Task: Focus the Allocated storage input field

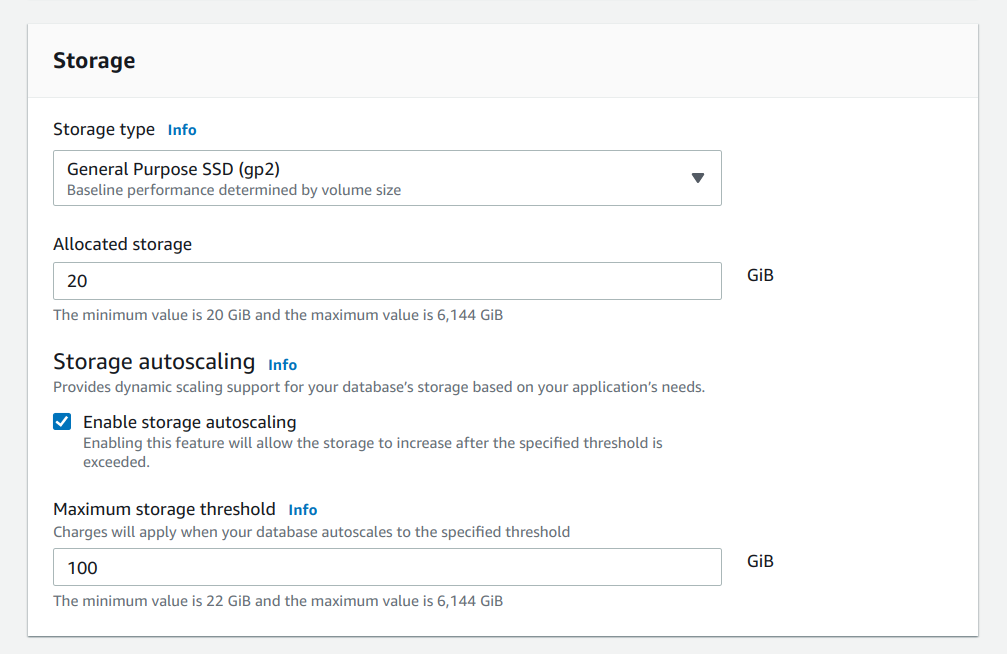Action: click(386, 281)
